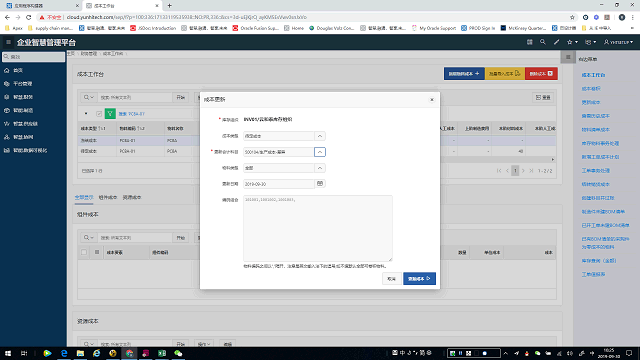This screenshot has height=360, width=640.
Task: Open the search column selector in the main grid
Action: [x=88, y=98]
